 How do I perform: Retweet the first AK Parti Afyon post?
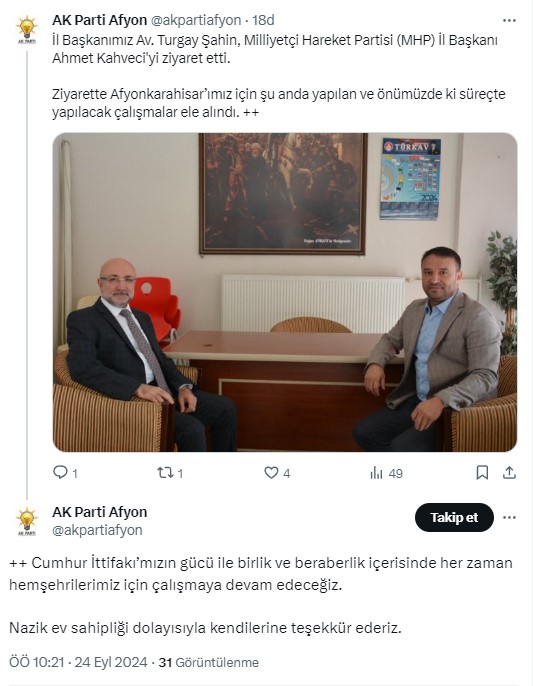coord(165,472)
